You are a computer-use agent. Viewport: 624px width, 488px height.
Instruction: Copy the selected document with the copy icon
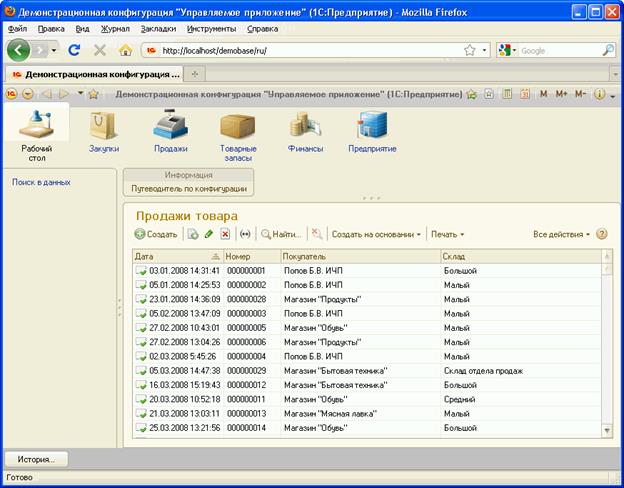tap(193, 234)
